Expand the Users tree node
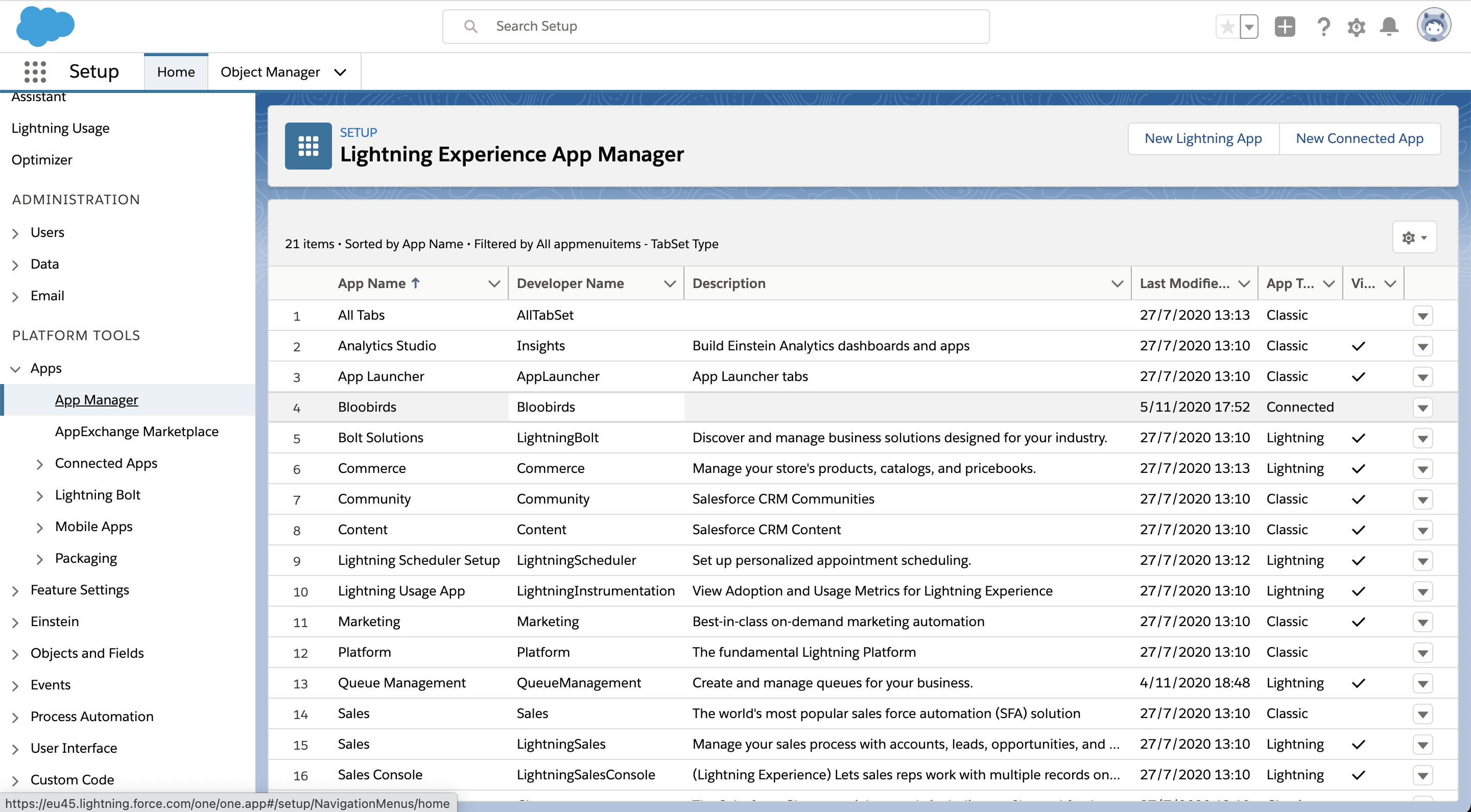The width and height of the screenshot is (1471, 812). [15, 233]
